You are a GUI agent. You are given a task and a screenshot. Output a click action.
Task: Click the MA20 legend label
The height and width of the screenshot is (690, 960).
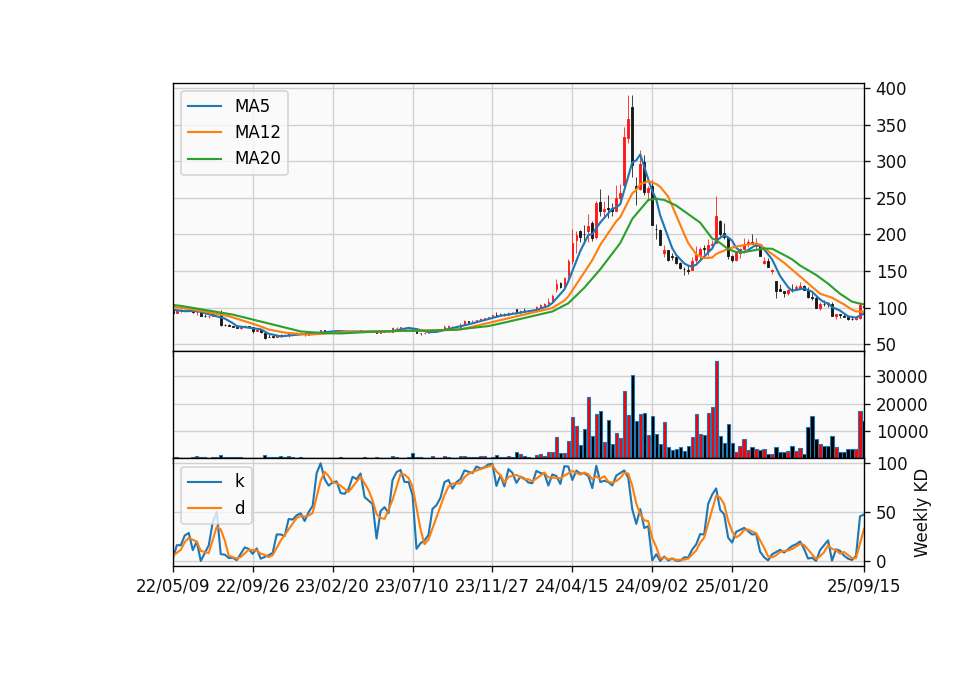pos(257,158)
